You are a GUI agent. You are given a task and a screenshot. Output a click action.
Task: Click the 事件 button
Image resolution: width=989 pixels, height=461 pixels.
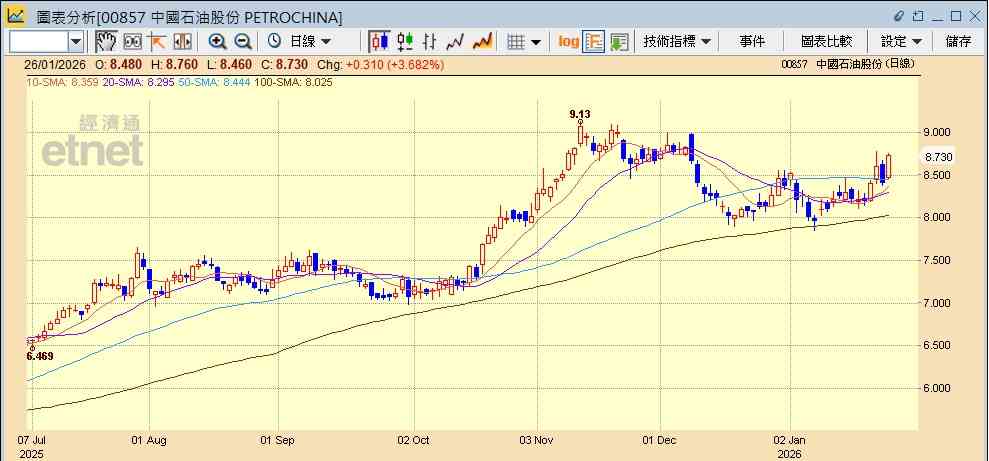coord(752,42)
